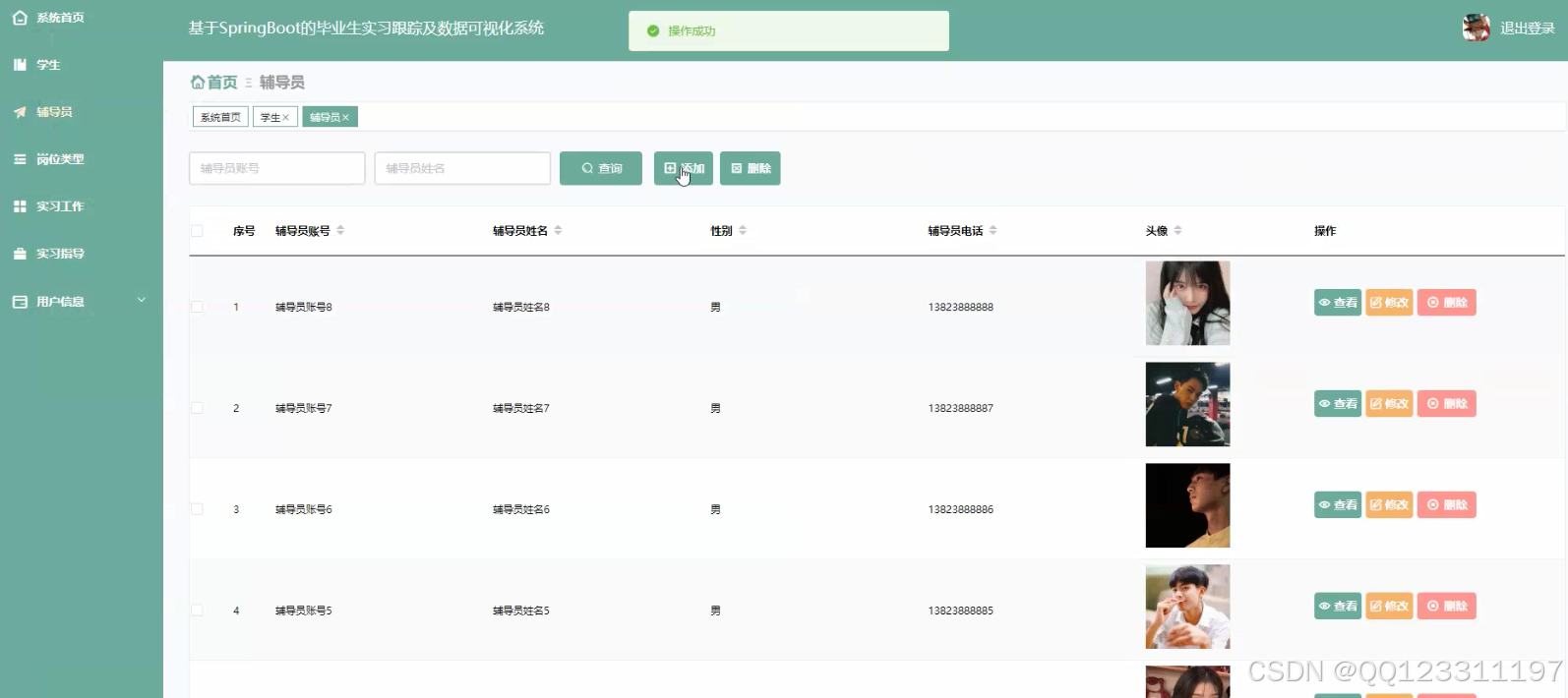Open 学生 menu item in sidebar
This screenshot has width=1568, height=698.
coord(82,65)
